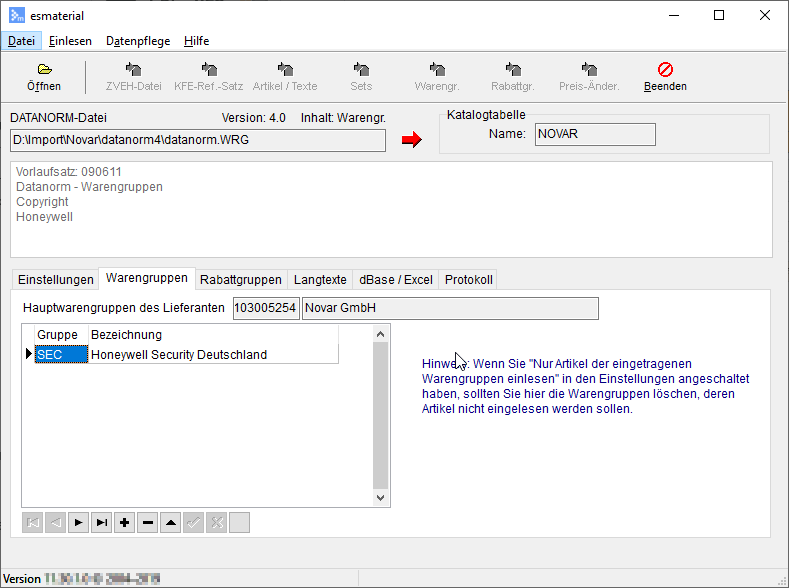Viewport: 789px width, 588px height.
Task: Go to next record in navigator
Action: 79,522
